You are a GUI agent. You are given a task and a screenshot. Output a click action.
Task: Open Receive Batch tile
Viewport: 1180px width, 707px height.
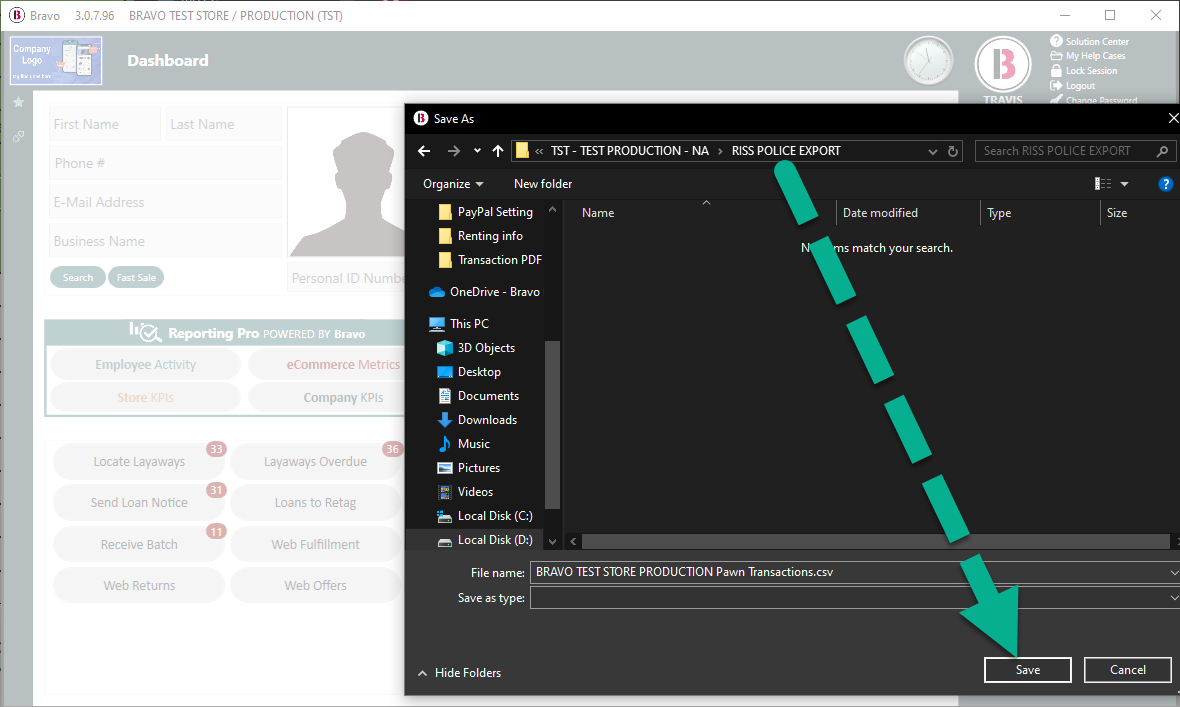(x=139, y=544)
